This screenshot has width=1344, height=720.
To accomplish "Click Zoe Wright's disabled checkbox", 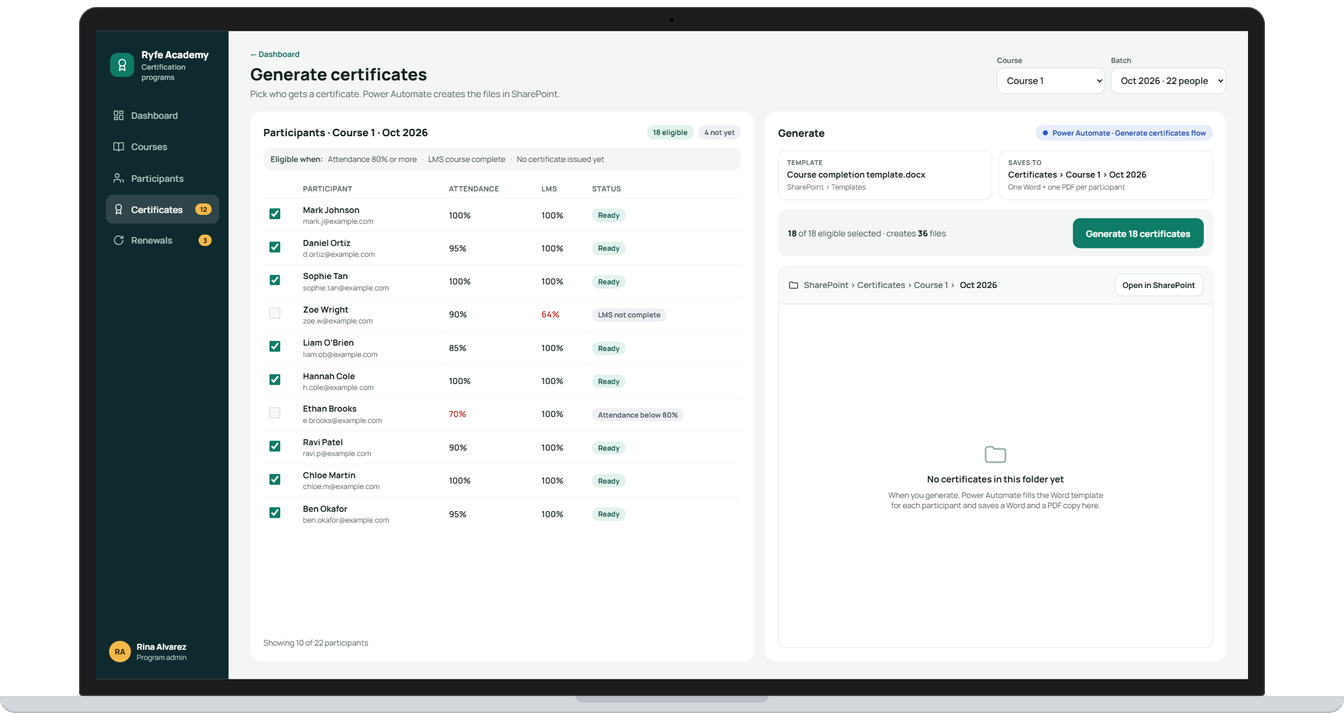I will click(x=275, y=313).
